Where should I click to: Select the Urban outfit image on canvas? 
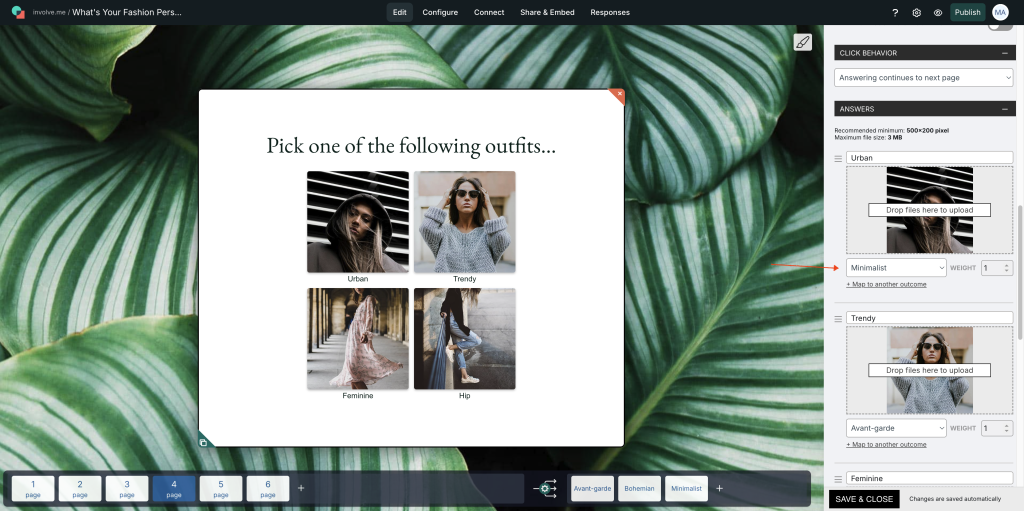[x=358, y=222]
